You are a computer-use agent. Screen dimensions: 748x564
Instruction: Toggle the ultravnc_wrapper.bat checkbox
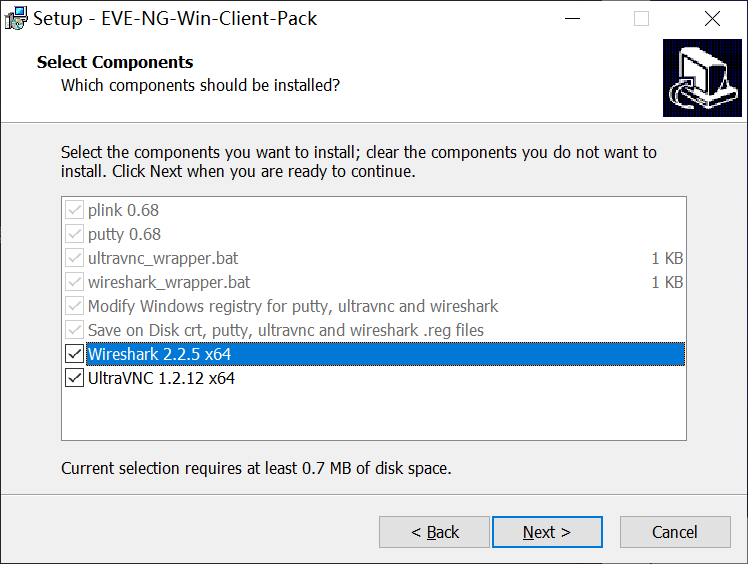tap(74, 258)
